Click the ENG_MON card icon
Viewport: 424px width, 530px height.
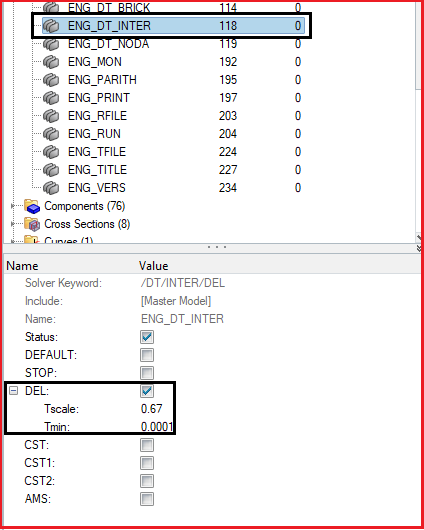click(x=51, y=62)
